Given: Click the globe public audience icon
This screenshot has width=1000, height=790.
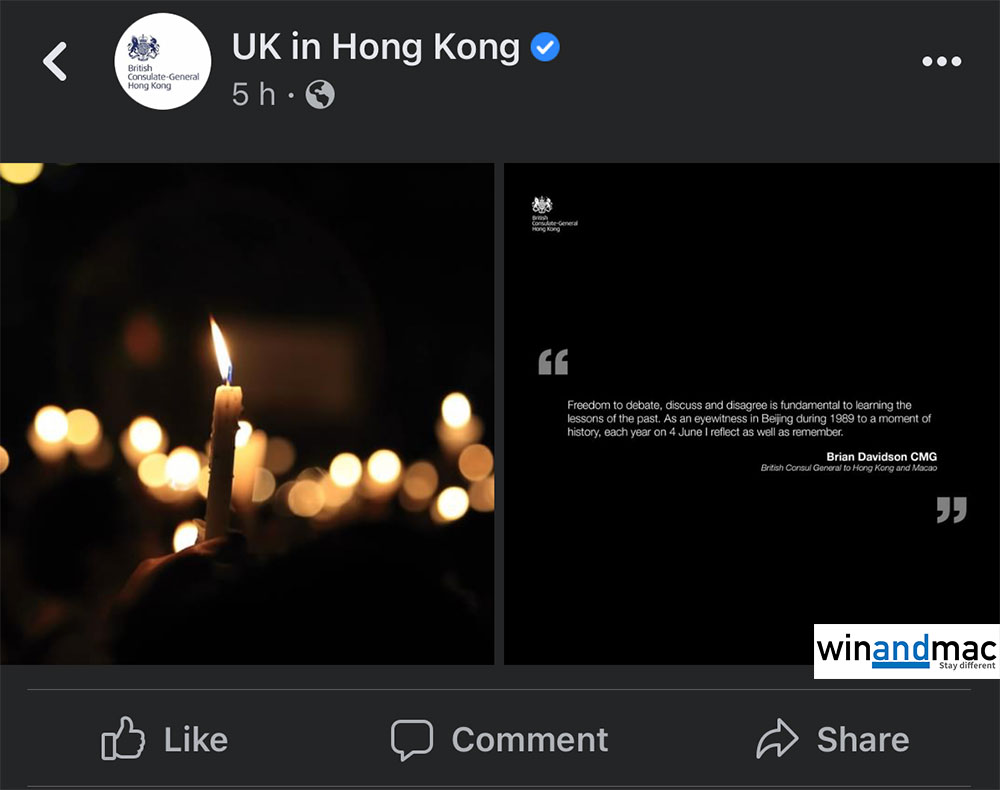Looking at the screenshot, I should point(320,95).
